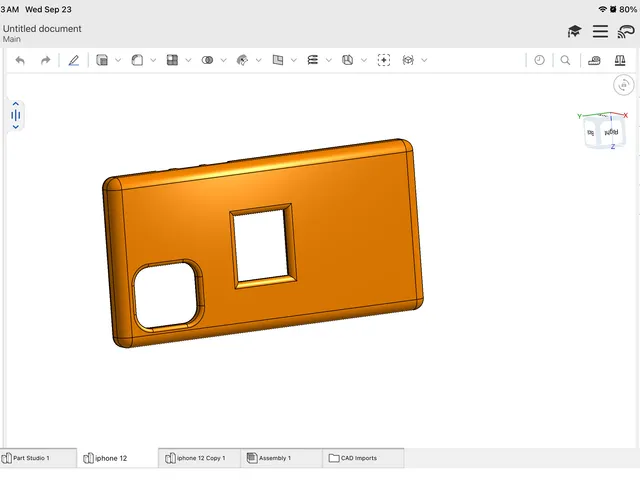640x480 pixels.
Task: Click the Right face of view cube
Action: point(611,132)
